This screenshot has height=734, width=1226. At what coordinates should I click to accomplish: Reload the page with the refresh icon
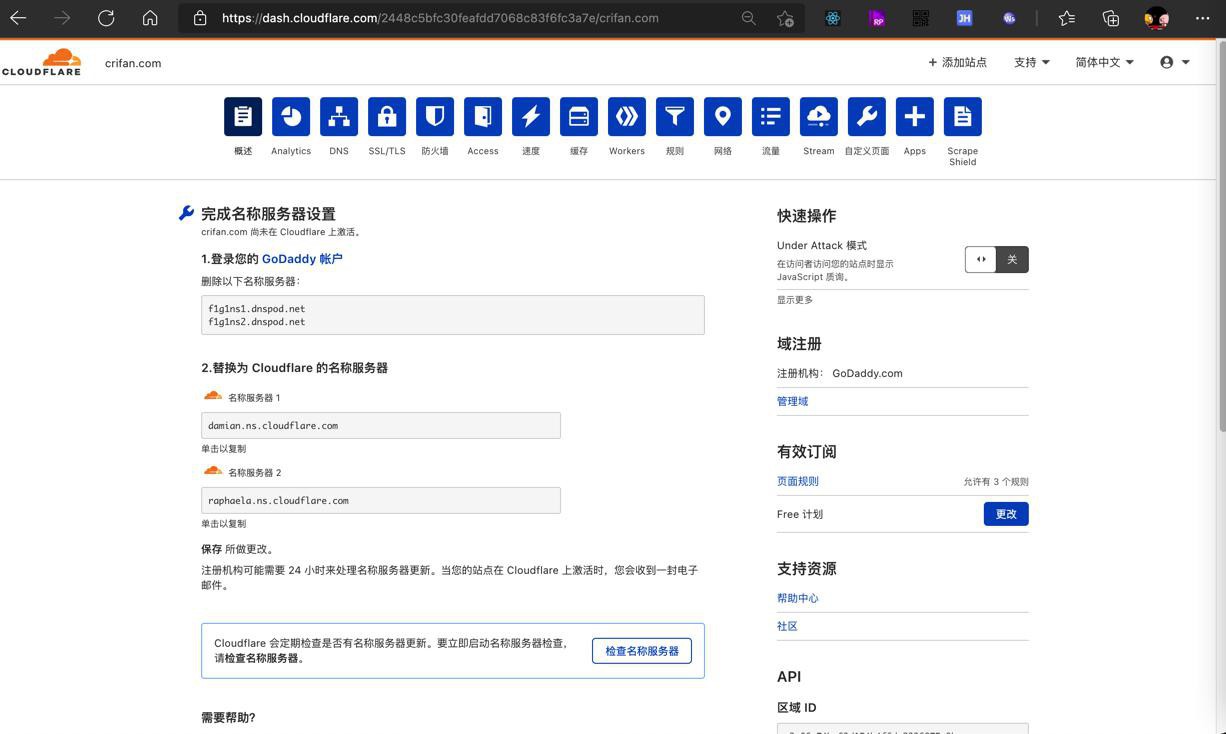pos(106,18)
